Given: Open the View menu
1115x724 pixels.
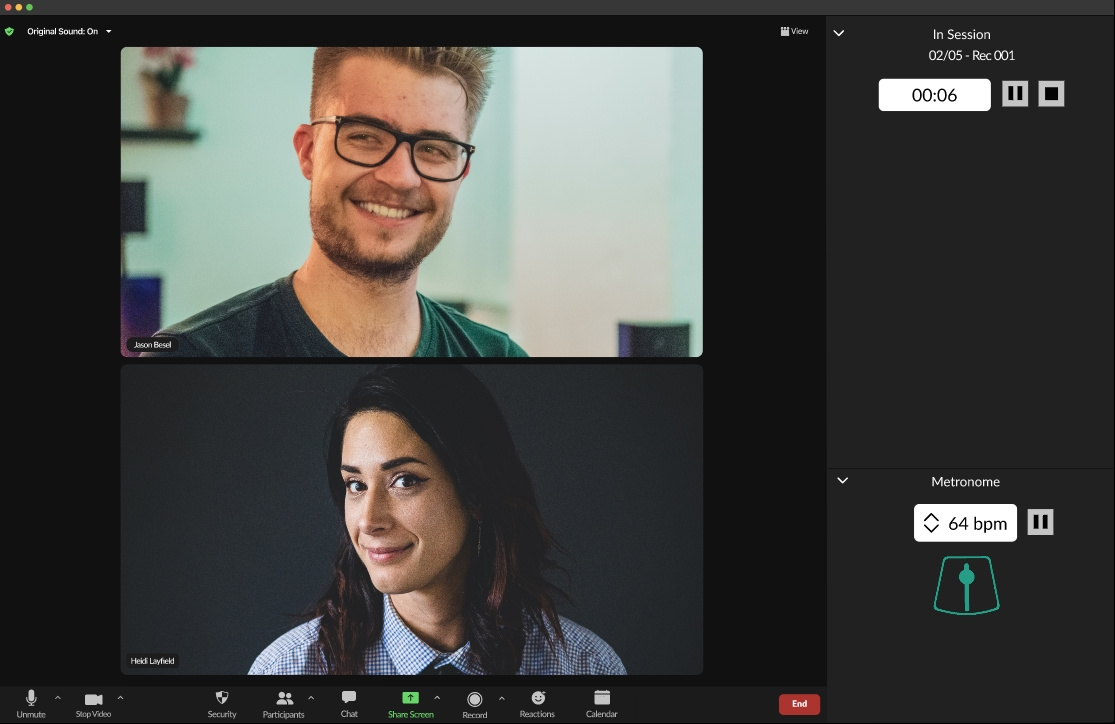Looking at the screenshot, I should 794,31.
